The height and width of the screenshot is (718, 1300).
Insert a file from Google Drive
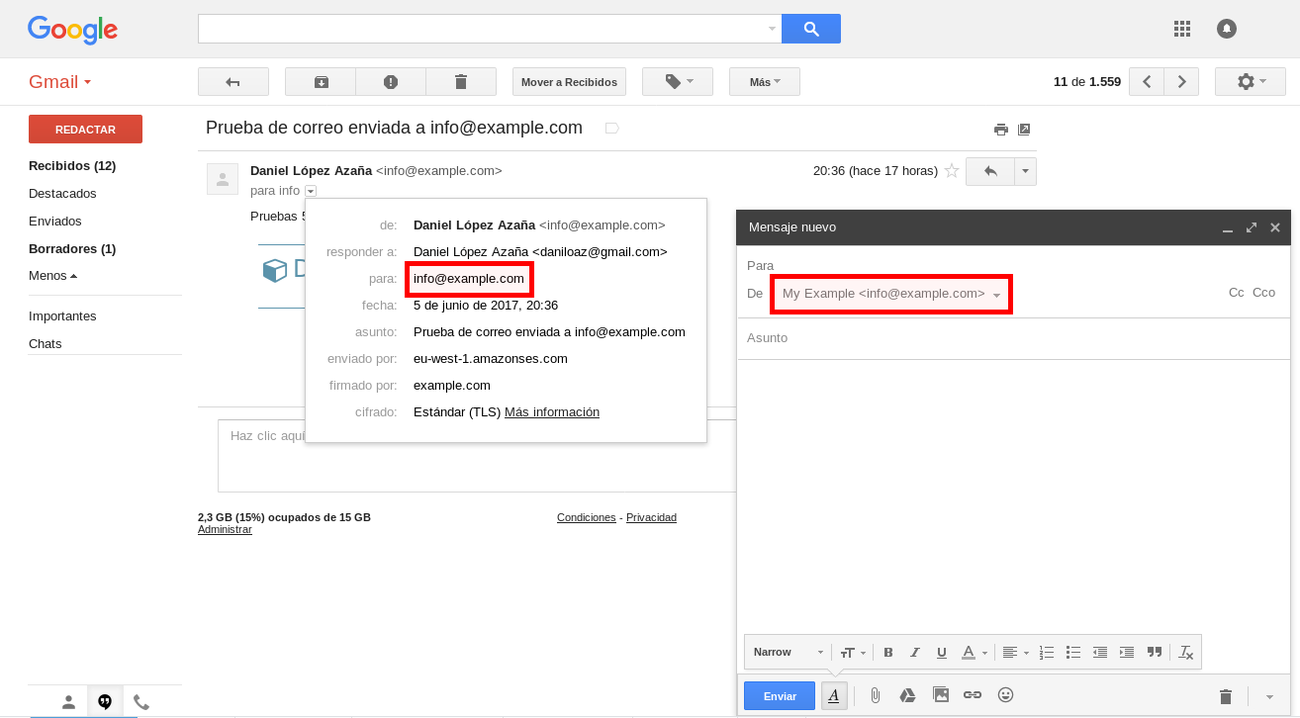pyautogui.click(x=907, y=694)
